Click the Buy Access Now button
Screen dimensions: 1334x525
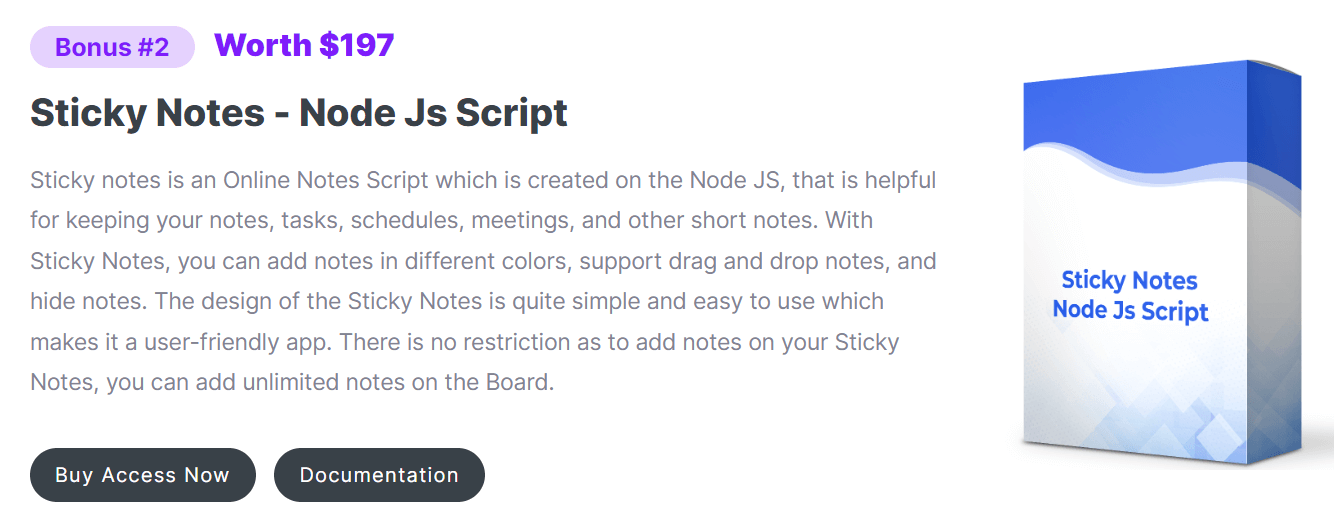143,475
